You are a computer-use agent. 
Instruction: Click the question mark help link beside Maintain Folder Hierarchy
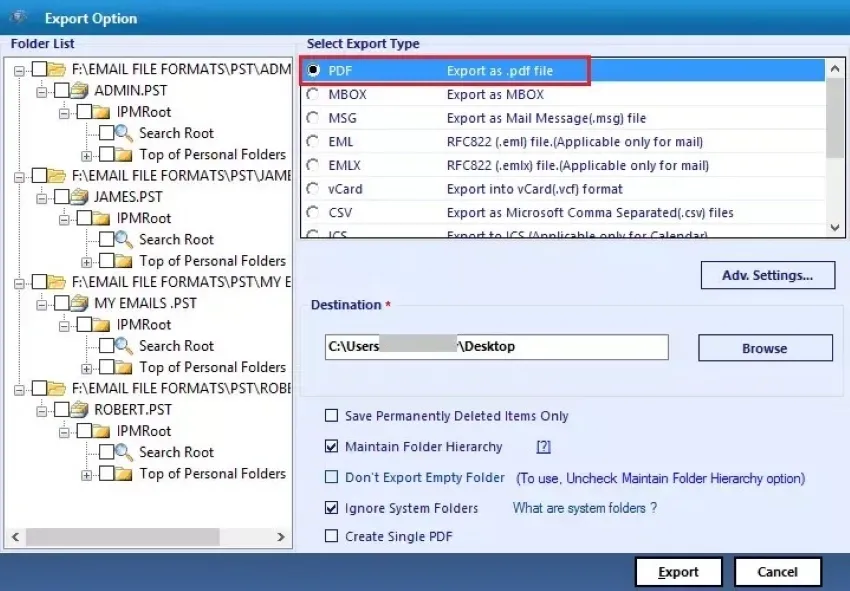(x=543, y=447)
